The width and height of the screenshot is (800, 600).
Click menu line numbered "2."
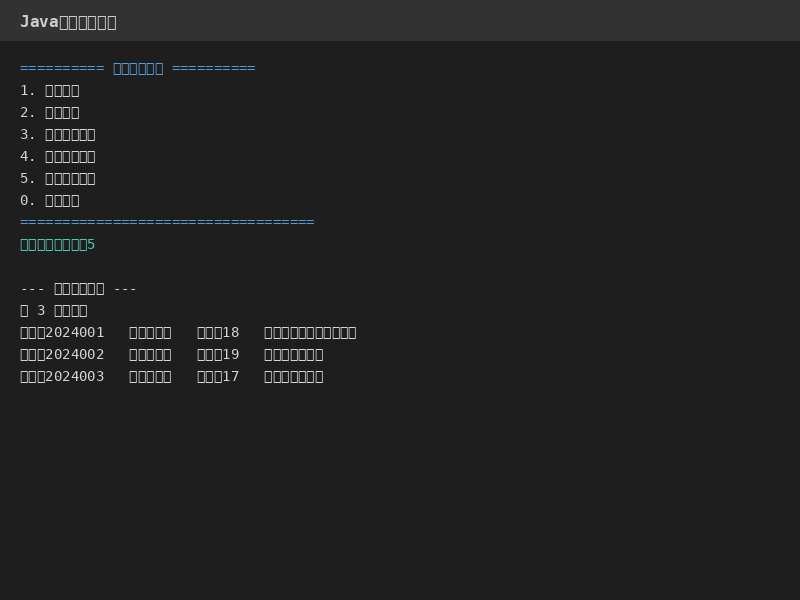(49, 113)
